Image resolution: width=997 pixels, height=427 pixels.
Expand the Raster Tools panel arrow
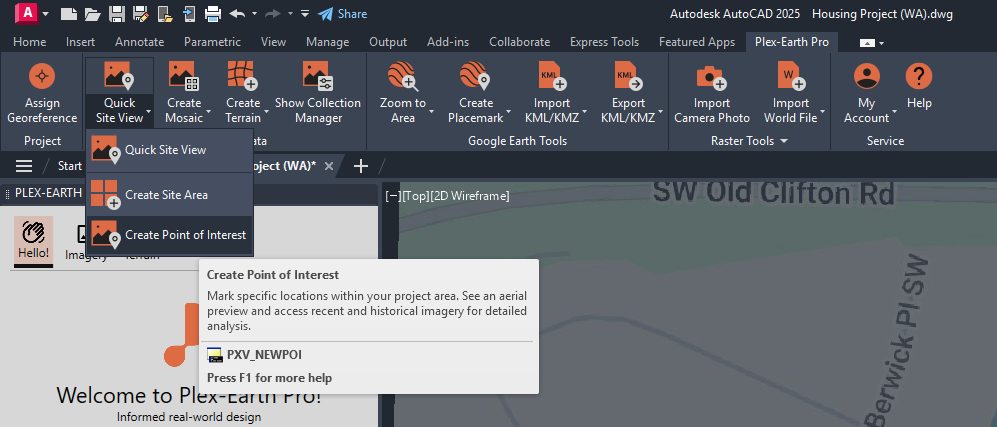pyautogui.click(x=784, y=141)
